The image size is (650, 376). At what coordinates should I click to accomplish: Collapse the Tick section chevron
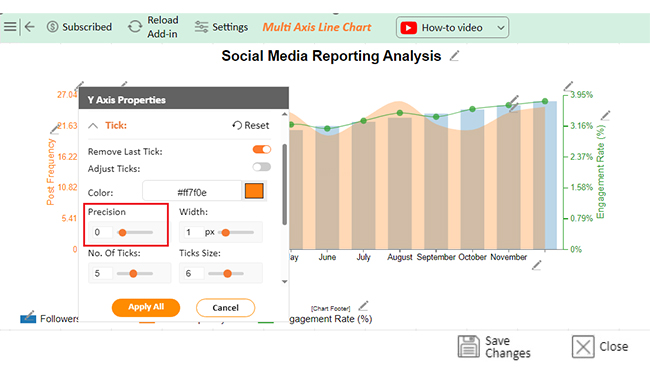(93, 126)
